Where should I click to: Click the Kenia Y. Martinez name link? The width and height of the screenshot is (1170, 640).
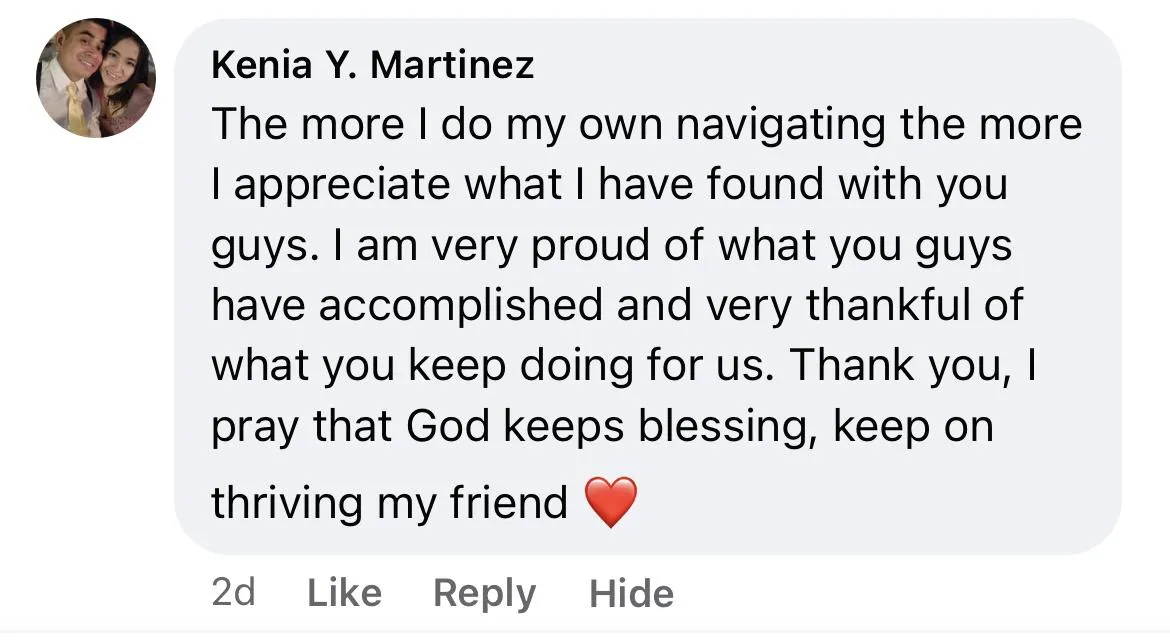tap(372, 65)
